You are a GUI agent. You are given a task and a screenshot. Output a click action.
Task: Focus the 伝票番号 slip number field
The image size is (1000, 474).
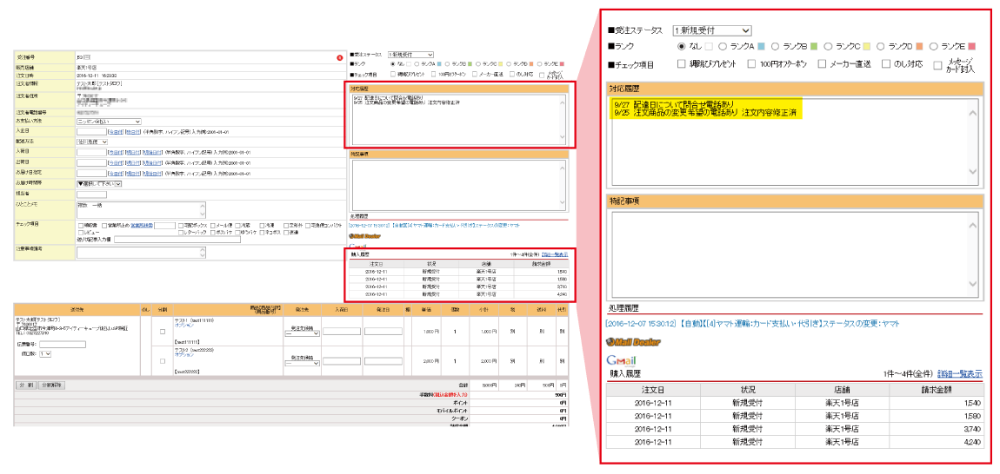pos(62,344)
